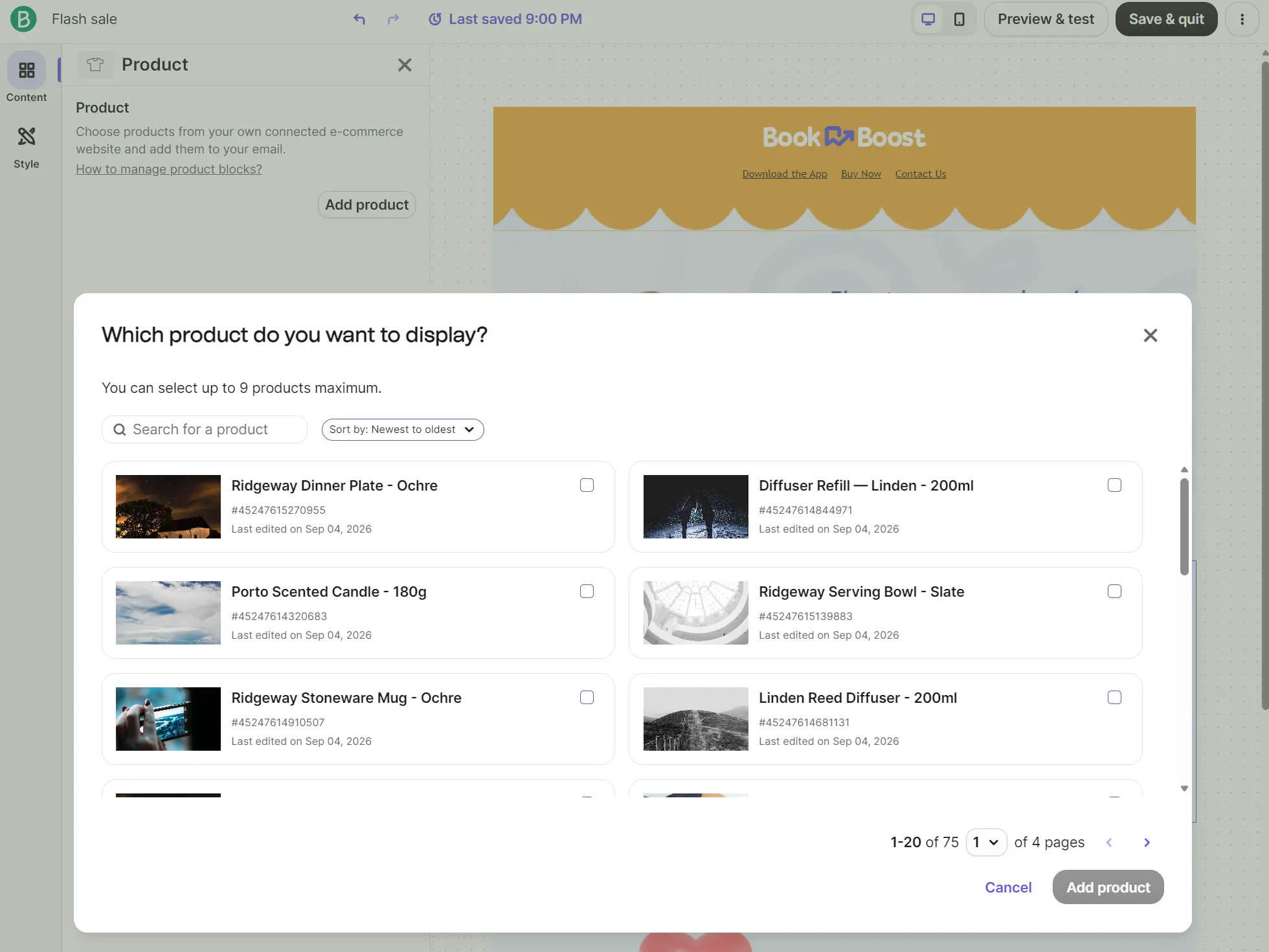This screenshot has width=1269, height=952.
Task: Click the product t-shirt icon
Action: point(95,65)
